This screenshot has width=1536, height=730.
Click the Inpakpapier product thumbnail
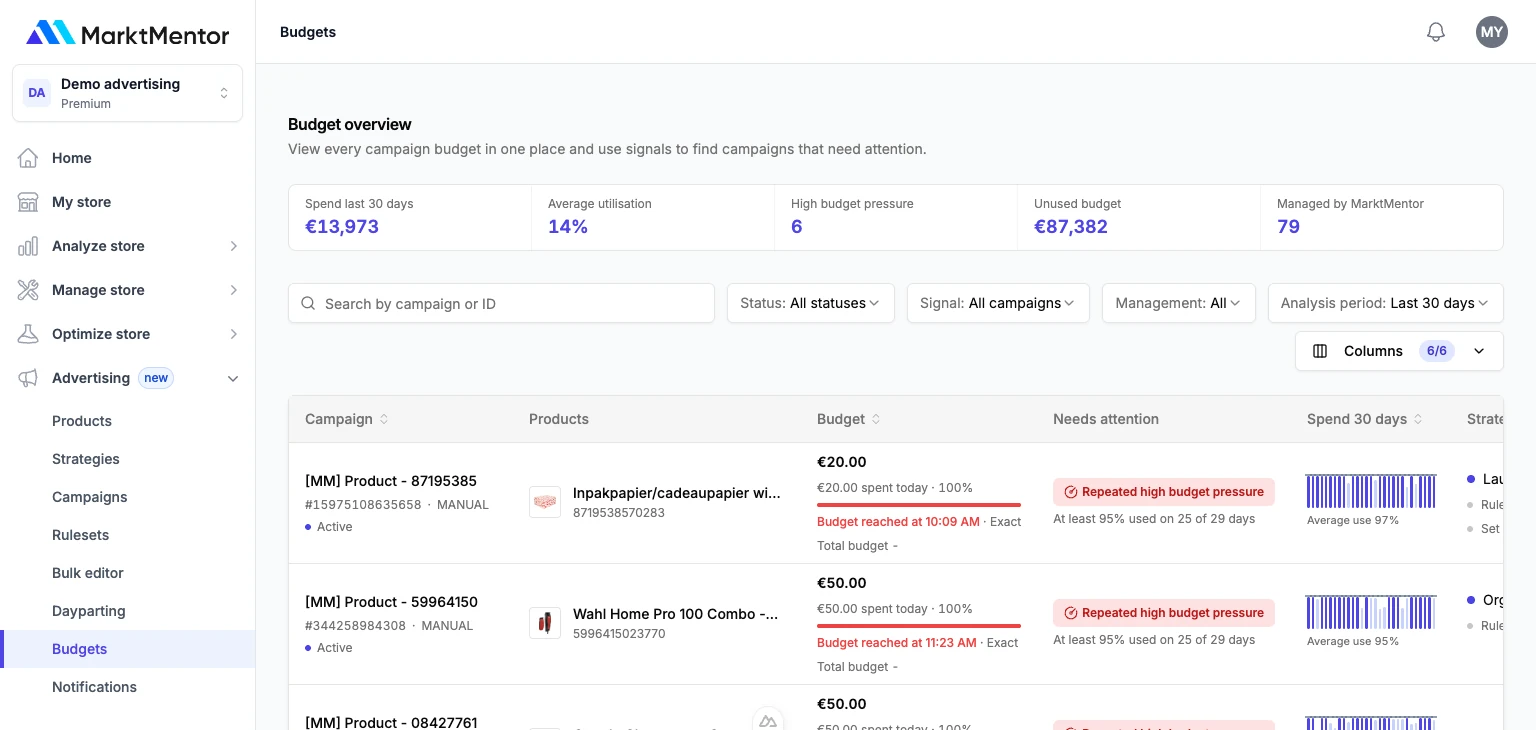click(545, 502)
